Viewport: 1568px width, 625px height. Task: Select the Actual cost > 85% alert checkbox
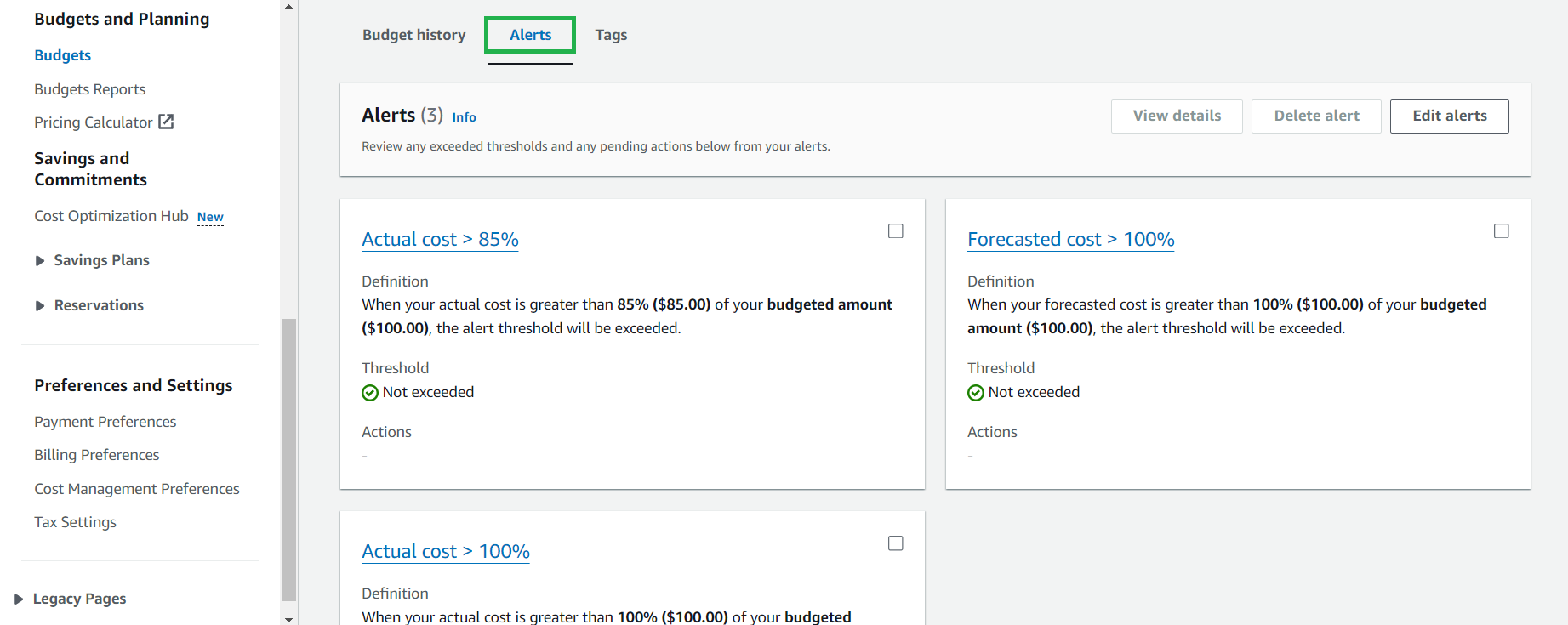click(x=895, y=231)
